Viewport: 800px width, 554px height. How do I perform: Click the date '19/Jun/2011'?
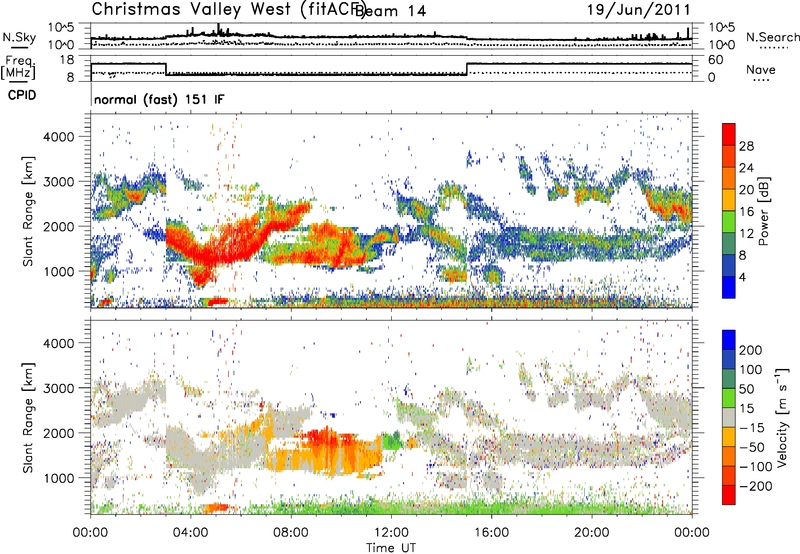tap(639, 9)
